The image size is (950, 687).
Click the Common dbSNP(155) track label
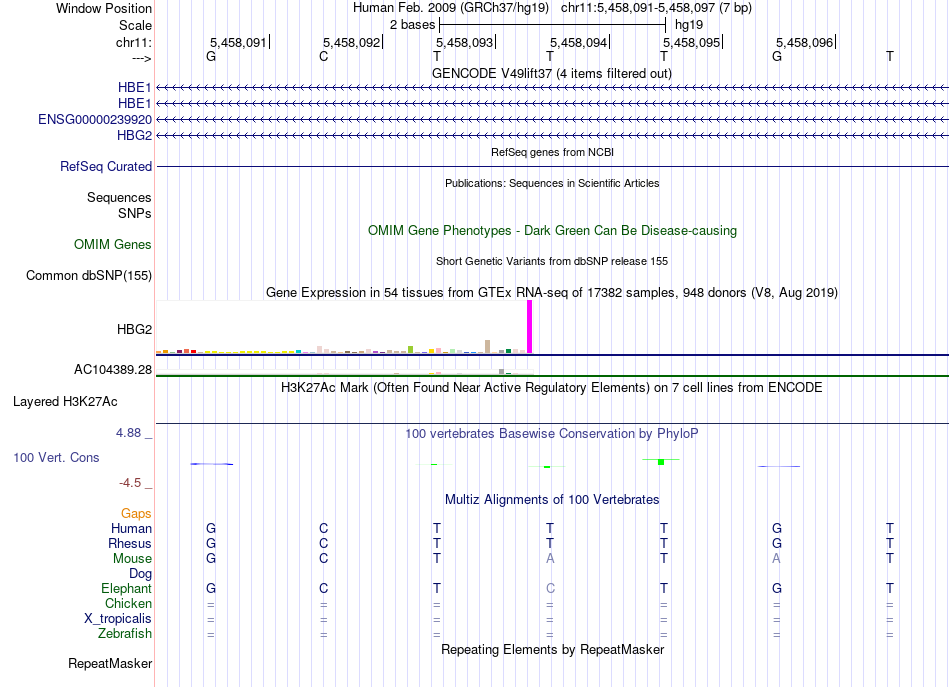[x=89, y=276]
